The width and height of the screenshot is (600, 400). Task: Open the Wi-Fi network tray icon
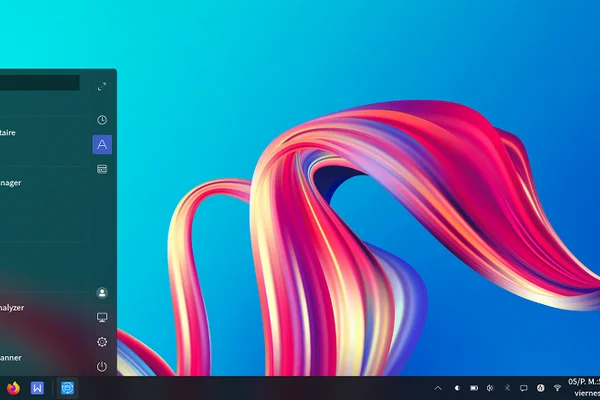pyautogui.click(x=557, y=388)
